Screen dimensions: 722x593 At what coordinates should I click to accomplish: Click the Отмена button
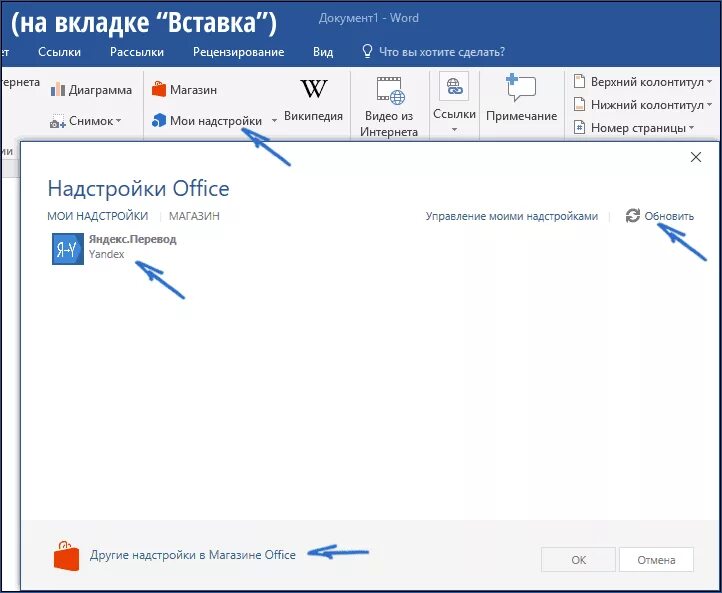click(656, 560)
